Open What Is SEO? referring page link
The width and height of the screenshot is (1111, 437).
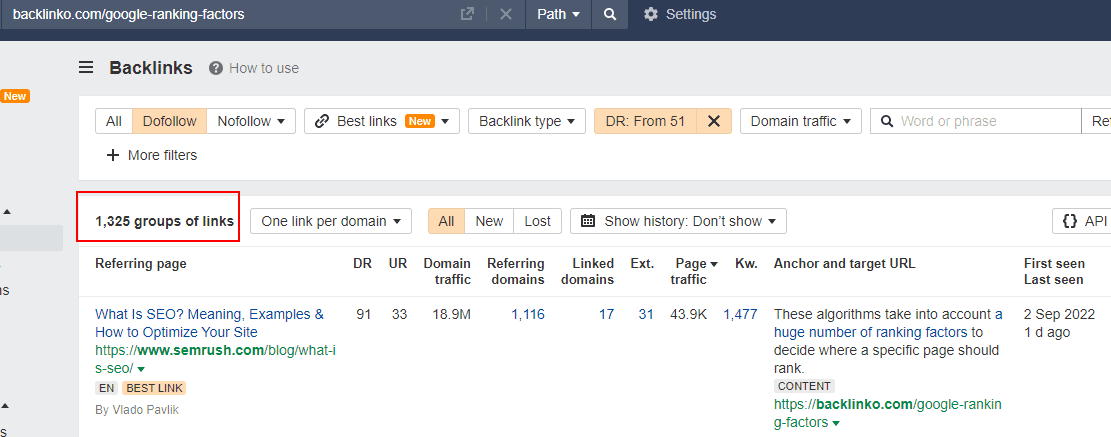[x=210, y=323]
